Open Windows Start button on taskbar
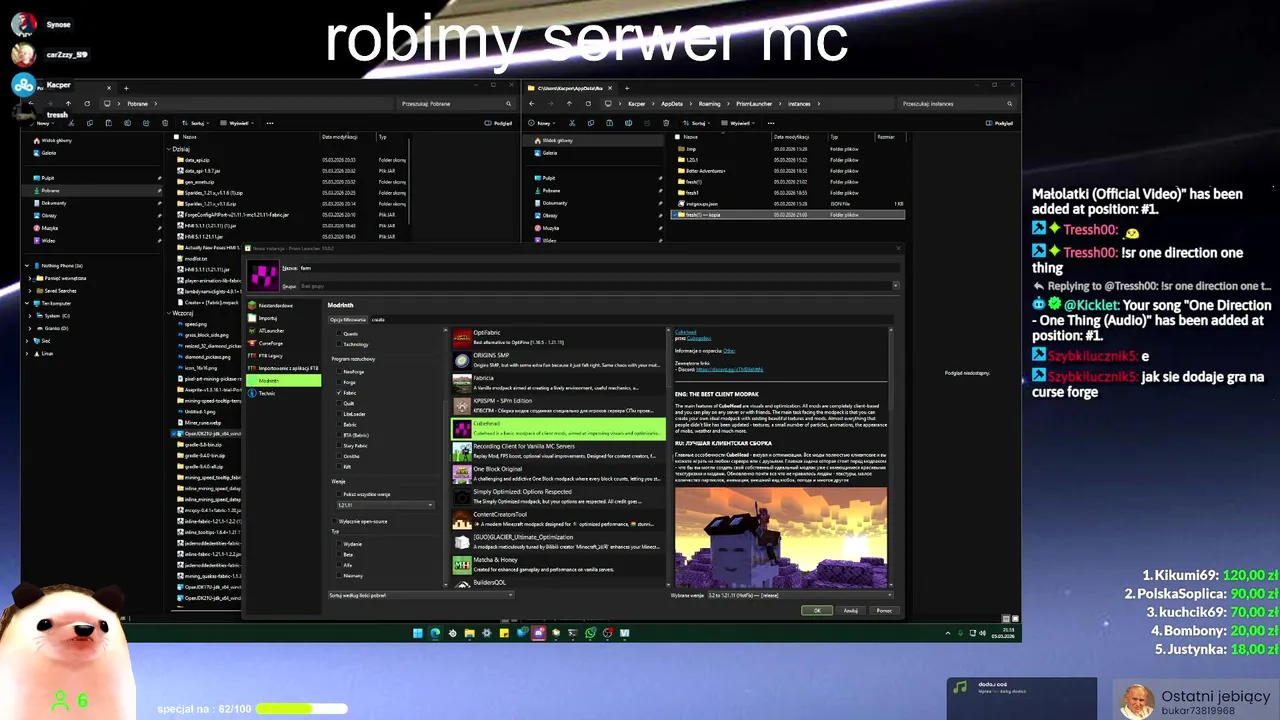 pyautogui.click(x=418, y=633)
